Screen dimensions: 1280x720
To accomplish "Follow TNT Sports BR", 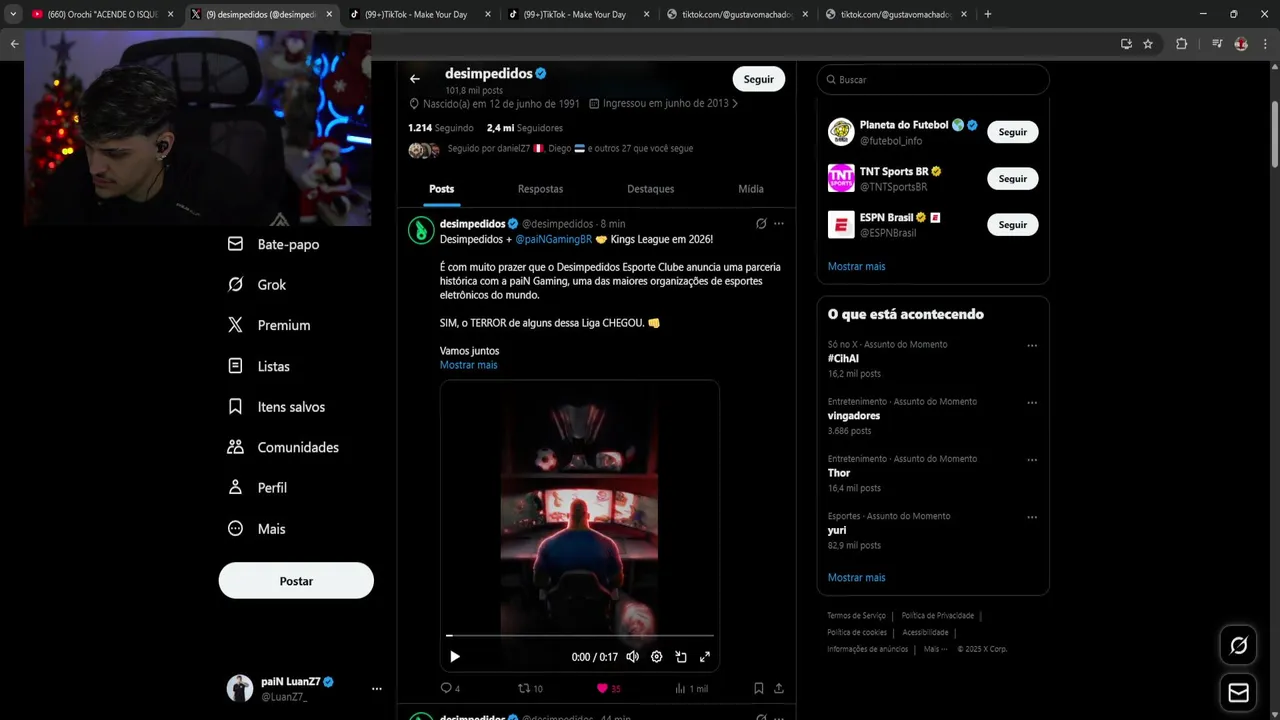I will [x=1013, y=178].
